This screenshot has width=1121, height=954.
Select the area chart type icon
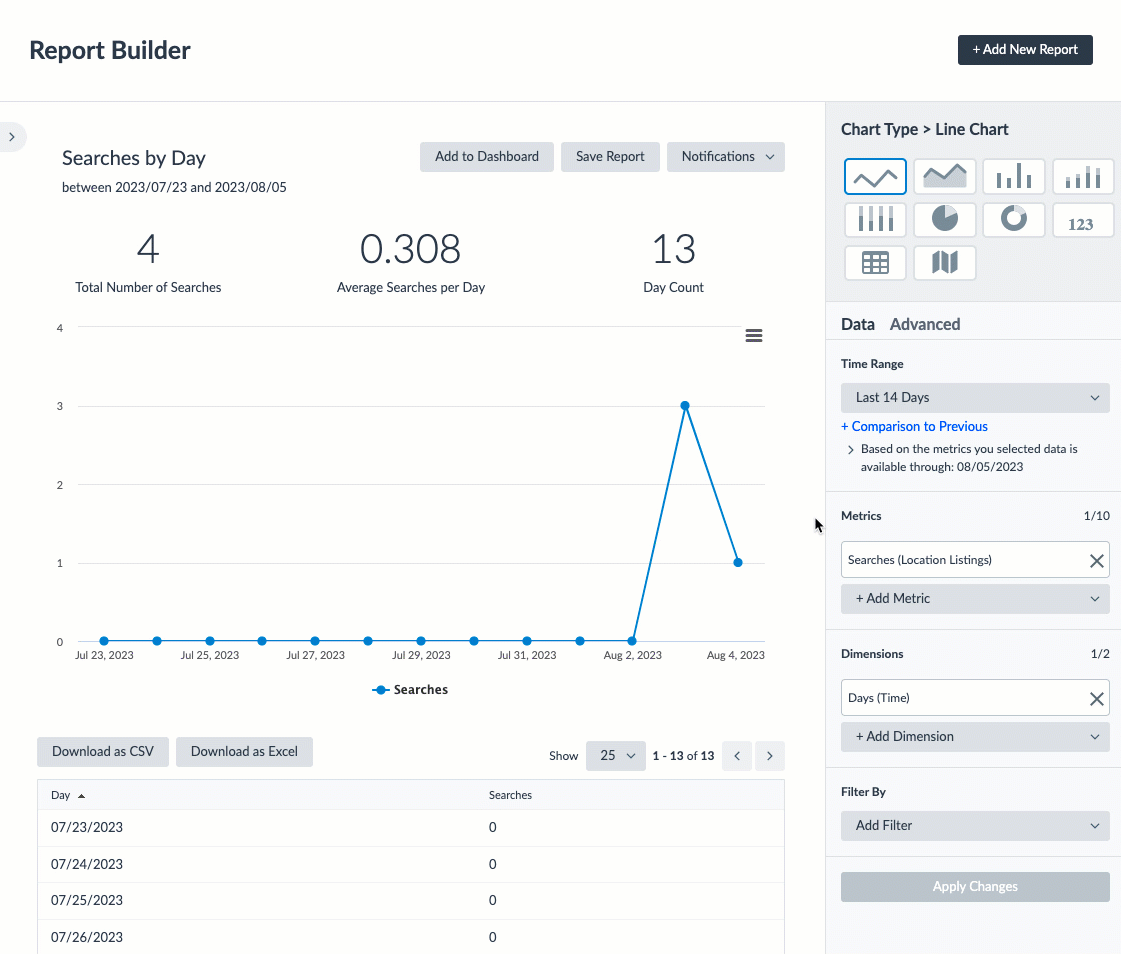click(x=944, y=176)
